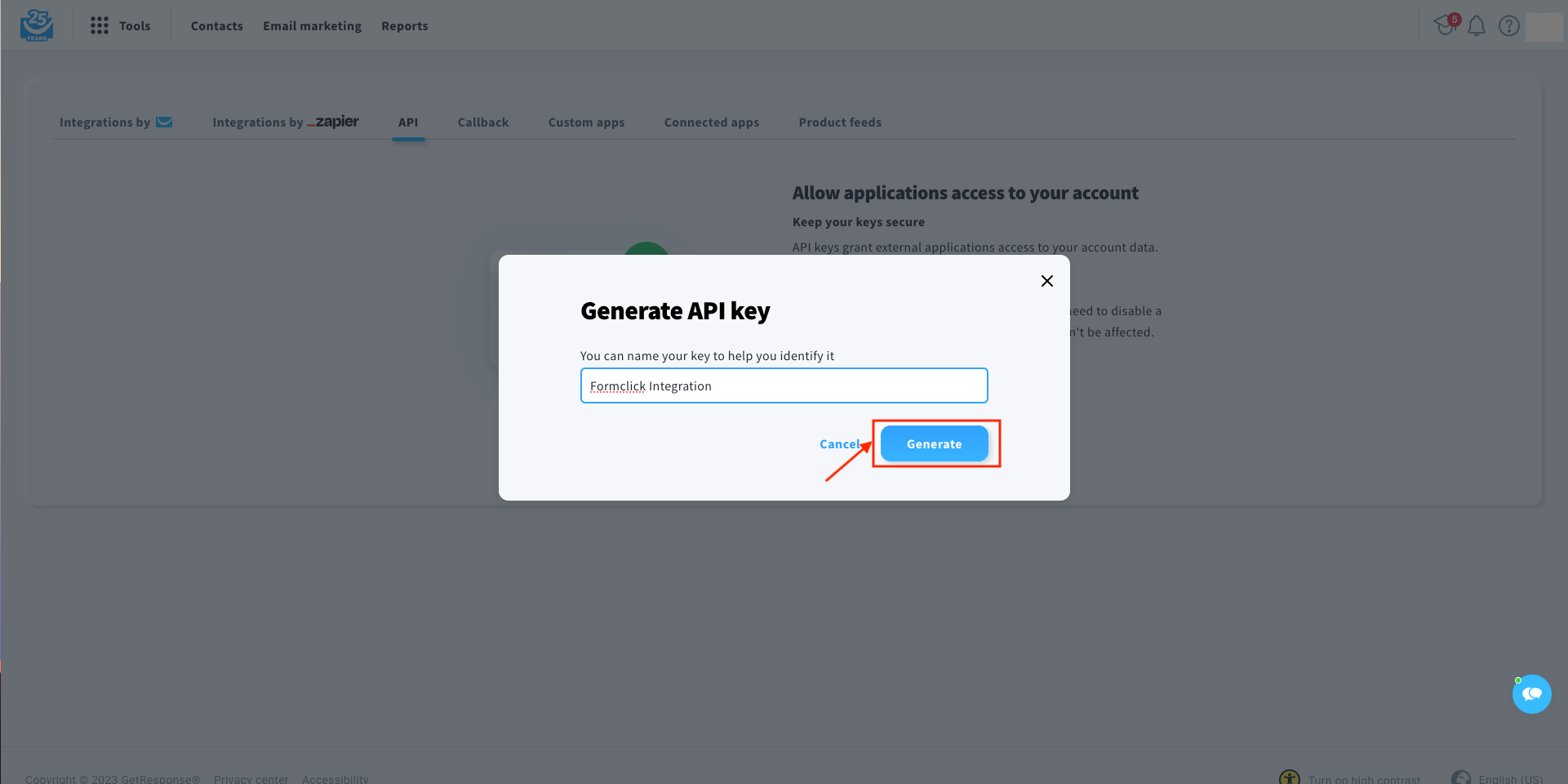
Task: Open the Tools grid menu
Action: (x=120, y=26)
